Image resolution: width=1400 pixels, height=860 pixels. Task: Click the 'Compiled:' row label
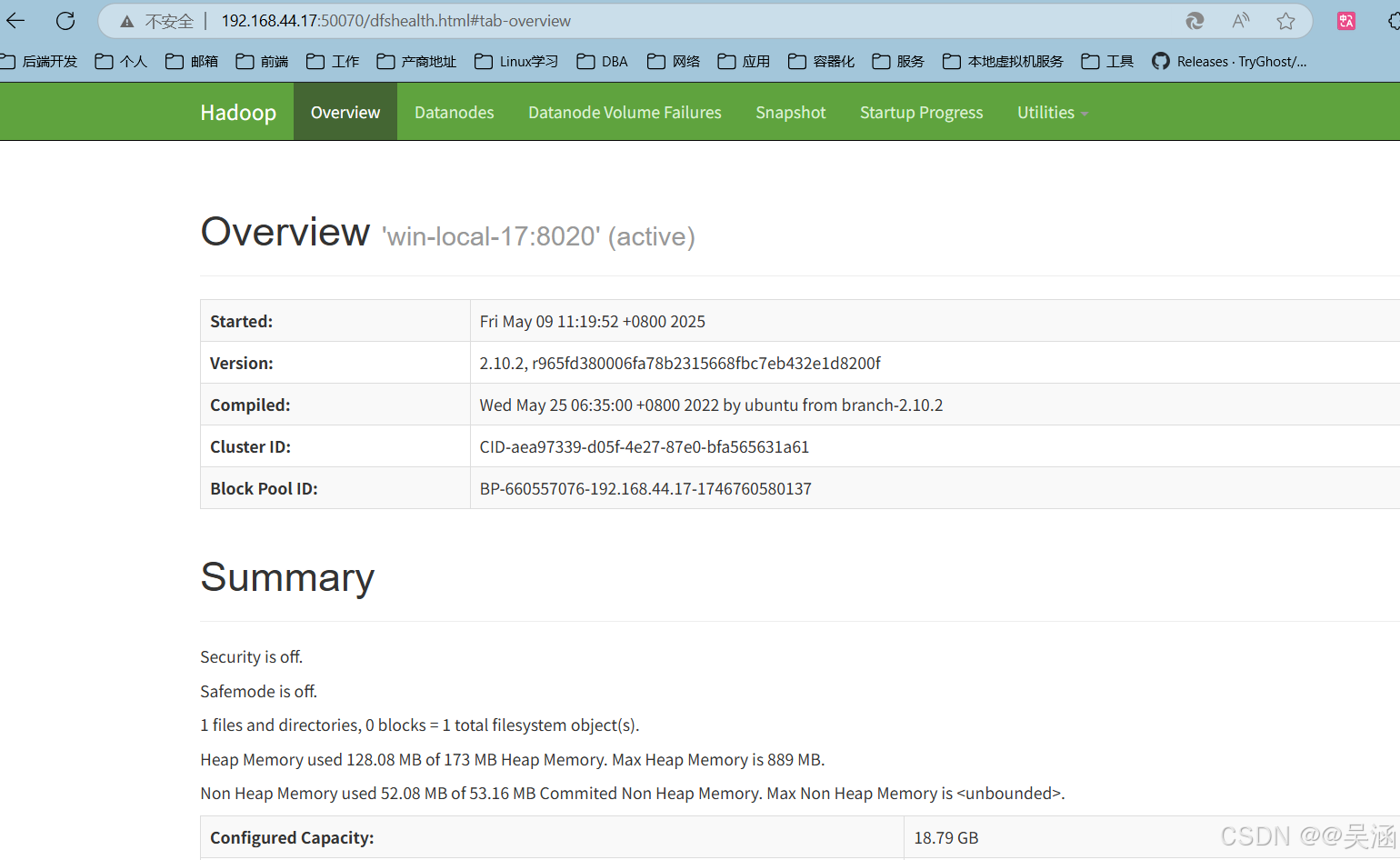pos(250,405)
